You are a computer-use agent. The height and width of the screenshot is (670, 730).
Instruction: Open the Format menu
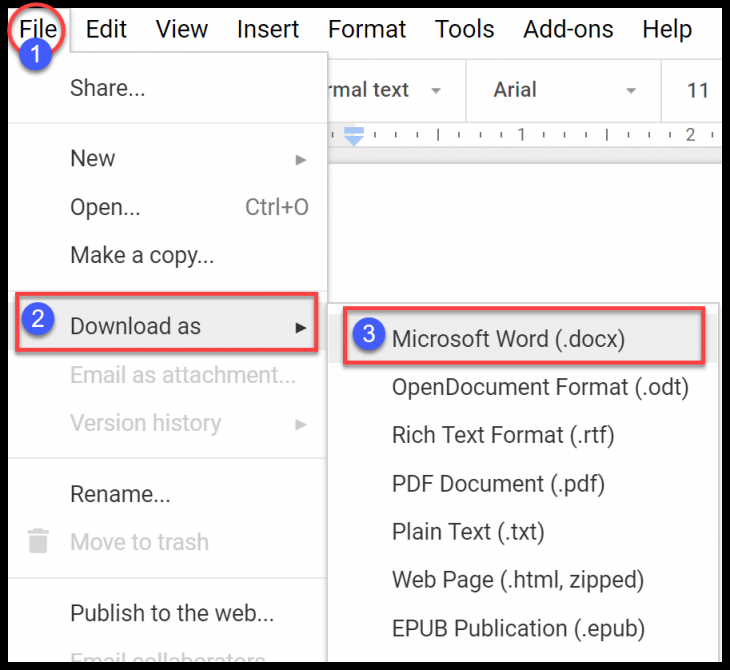point(367,29)
